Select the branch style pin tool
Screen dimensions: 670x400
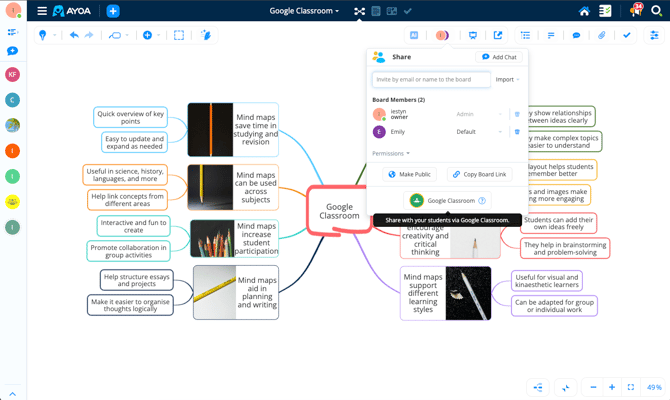click(x=42, y=35)
